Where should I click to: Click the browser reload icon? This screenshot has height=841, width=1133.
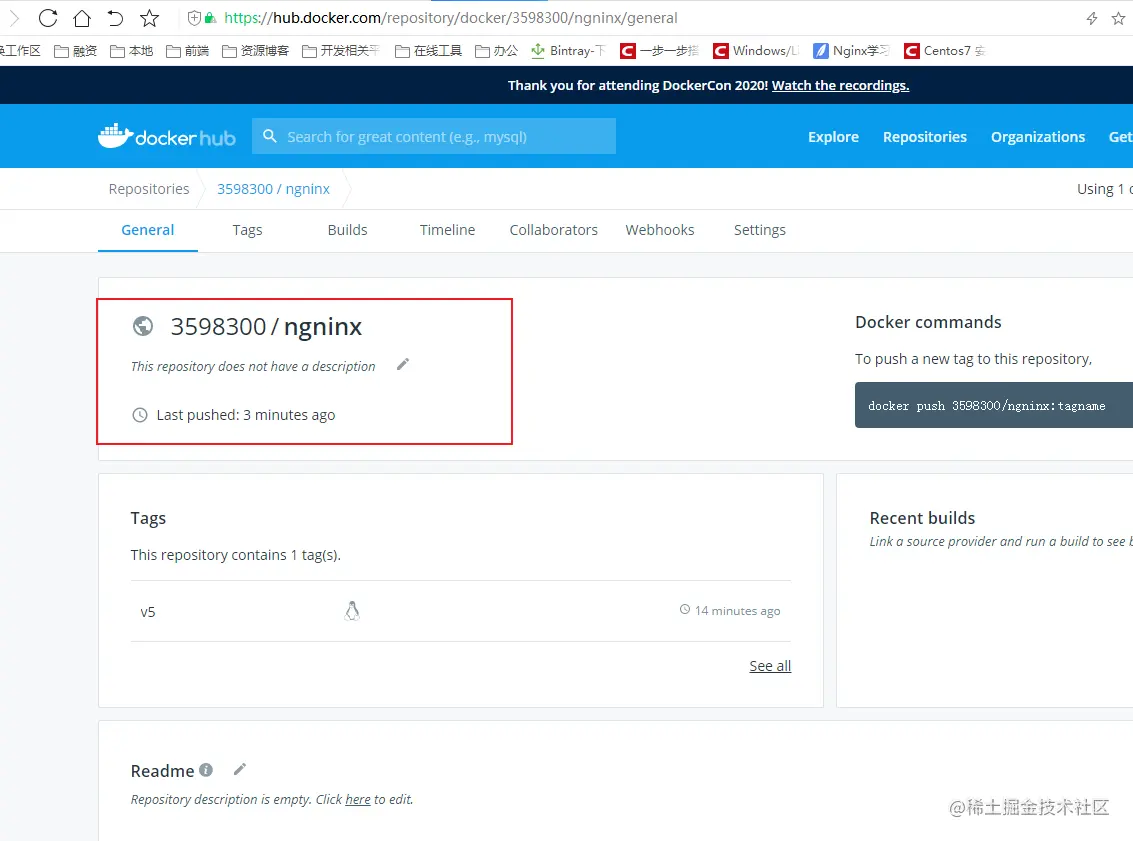(x=48, y=18)
